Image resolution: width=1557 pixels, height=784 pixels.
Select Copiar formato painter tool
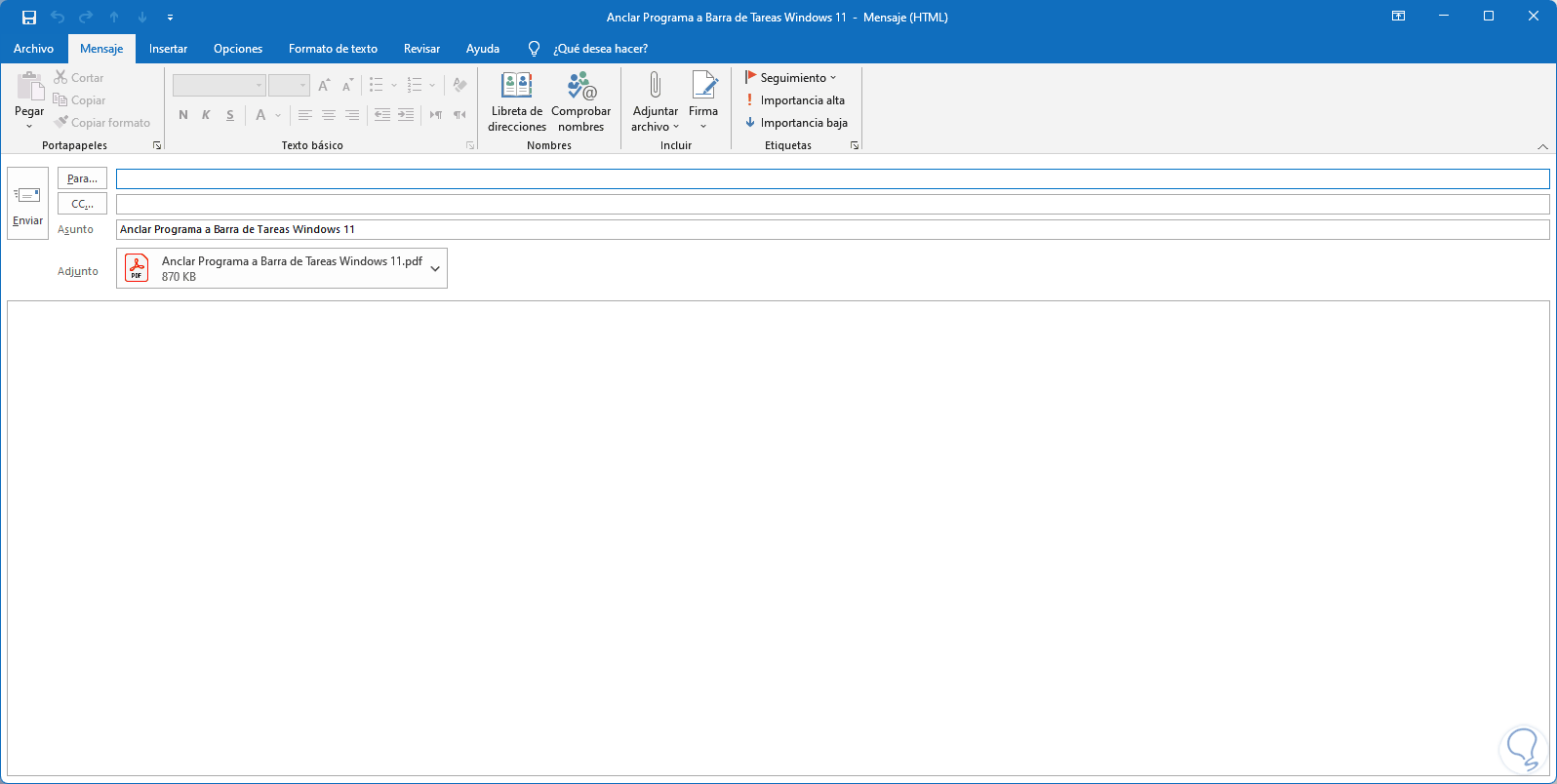pyautogui.click(x=102, y=123)
